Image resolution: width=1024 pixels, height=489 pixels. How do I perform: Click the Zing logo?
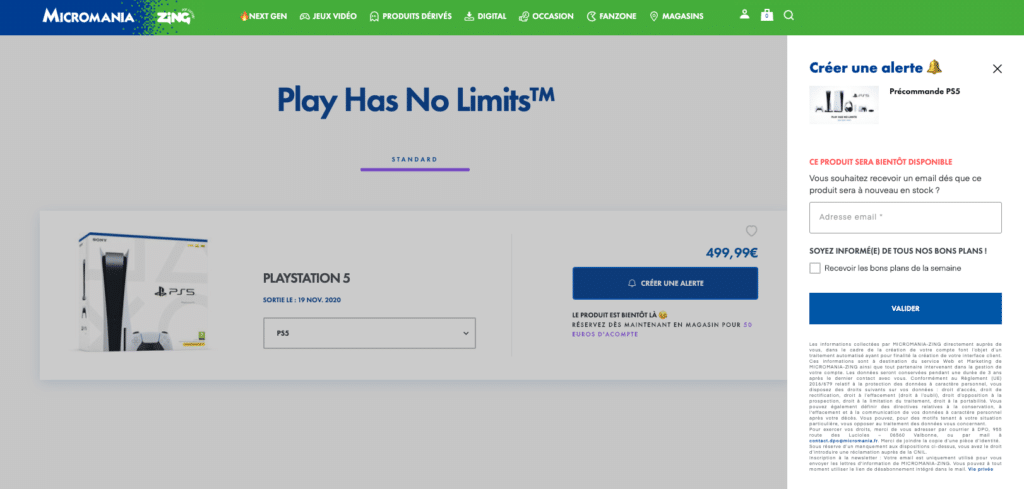point(176,17)
